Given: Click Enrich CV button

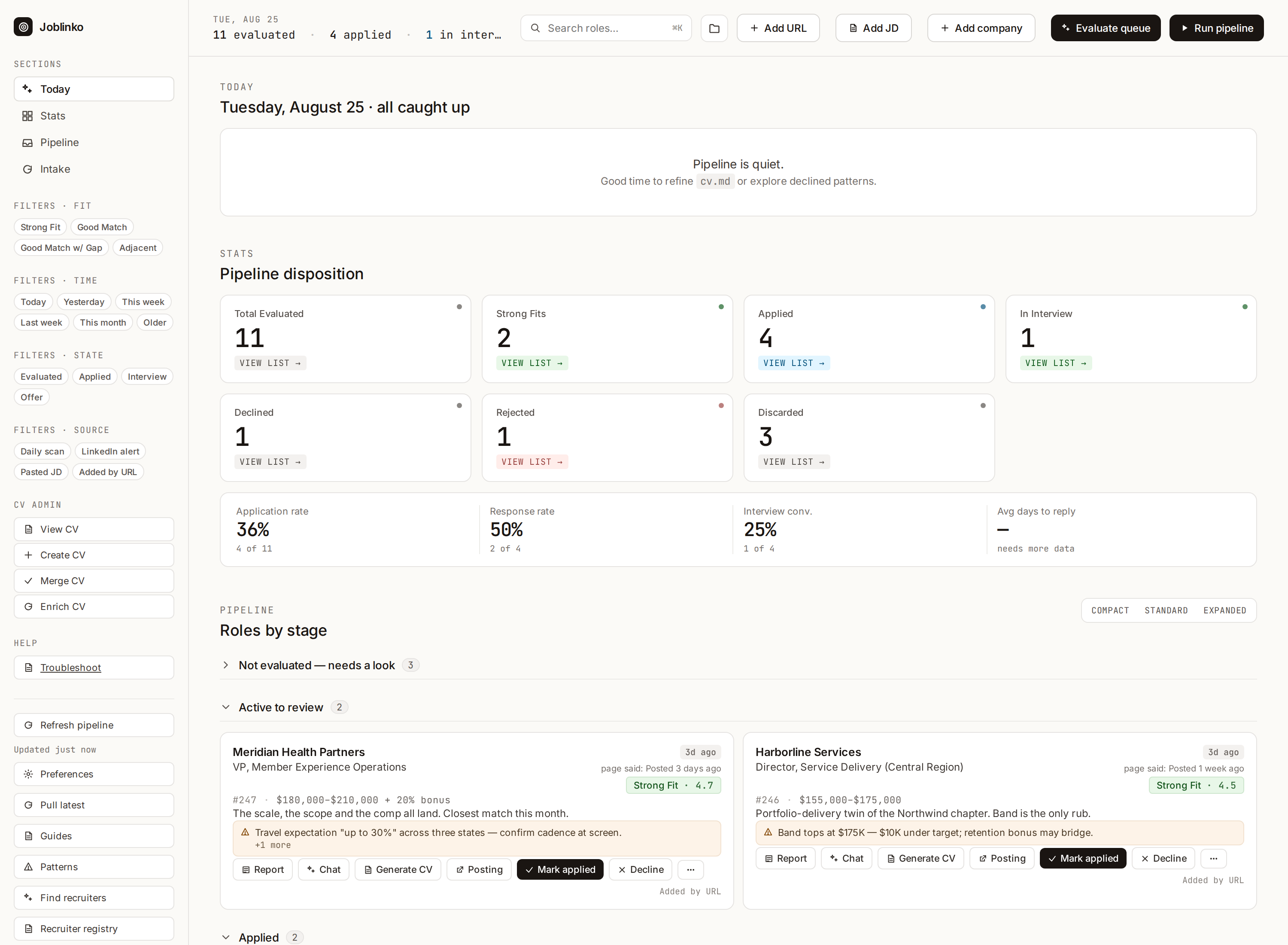Looking at the screenshot, I should coord(94,607).
